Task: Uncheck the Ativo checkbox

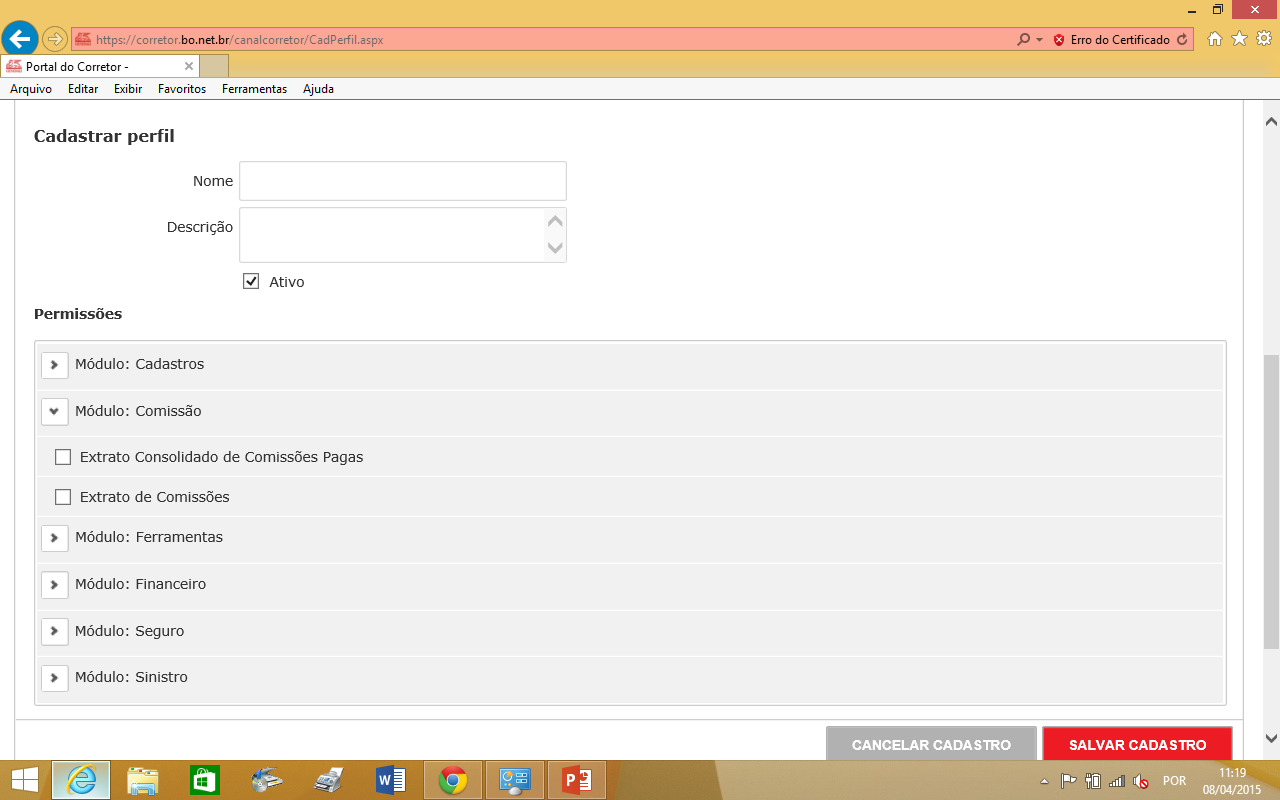Action: point(252,282)
